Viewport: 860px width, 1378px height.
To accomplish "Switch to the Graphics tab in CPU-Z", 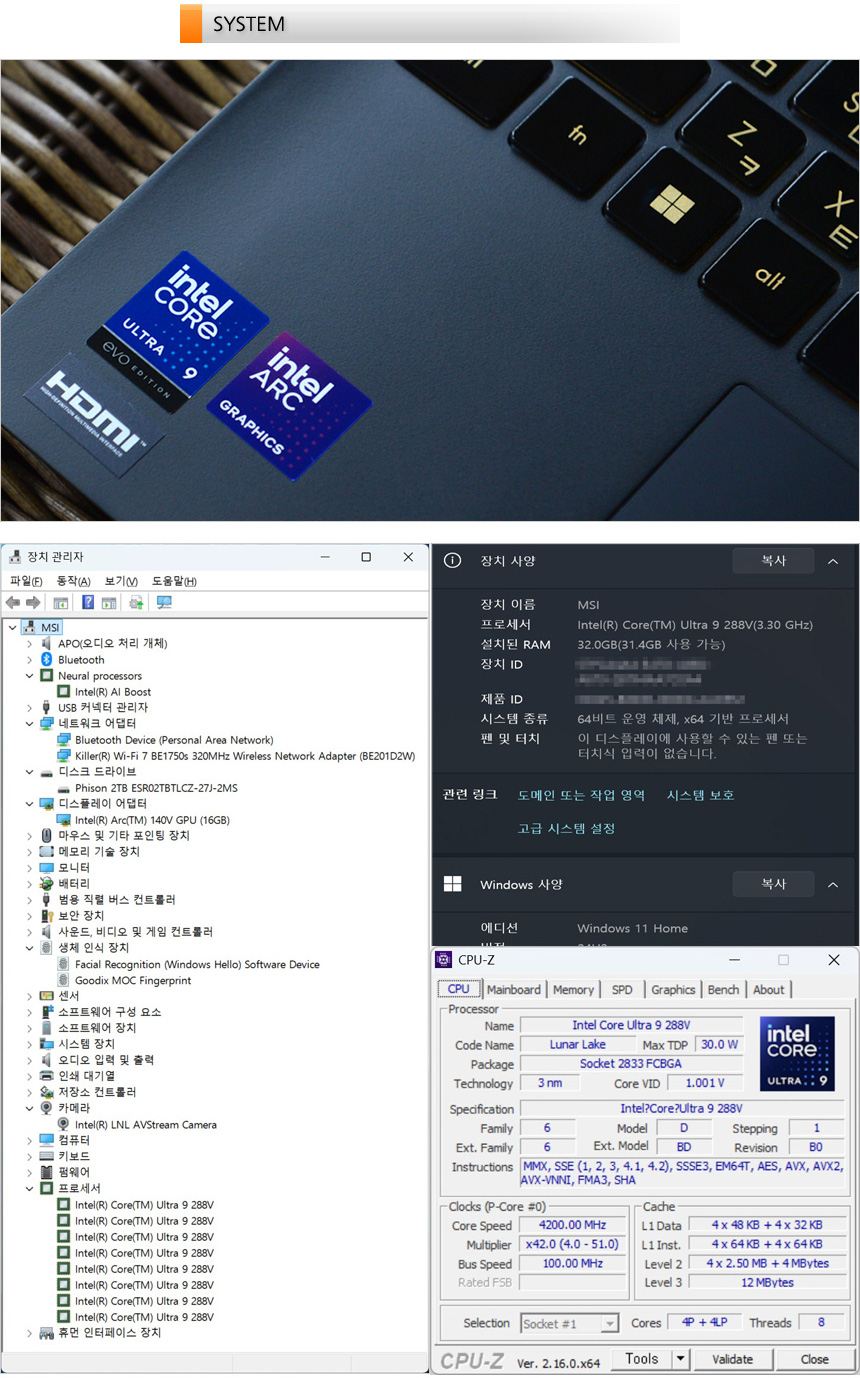I will tap(673, 990).
